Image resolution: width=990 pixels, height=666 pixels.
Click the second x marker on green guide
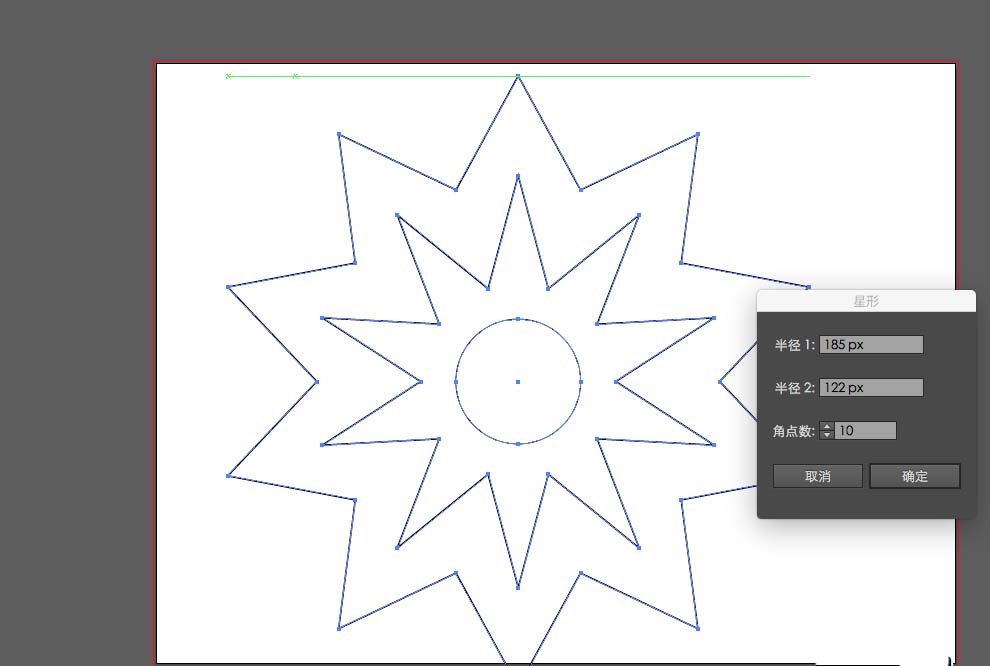point(295,76)
